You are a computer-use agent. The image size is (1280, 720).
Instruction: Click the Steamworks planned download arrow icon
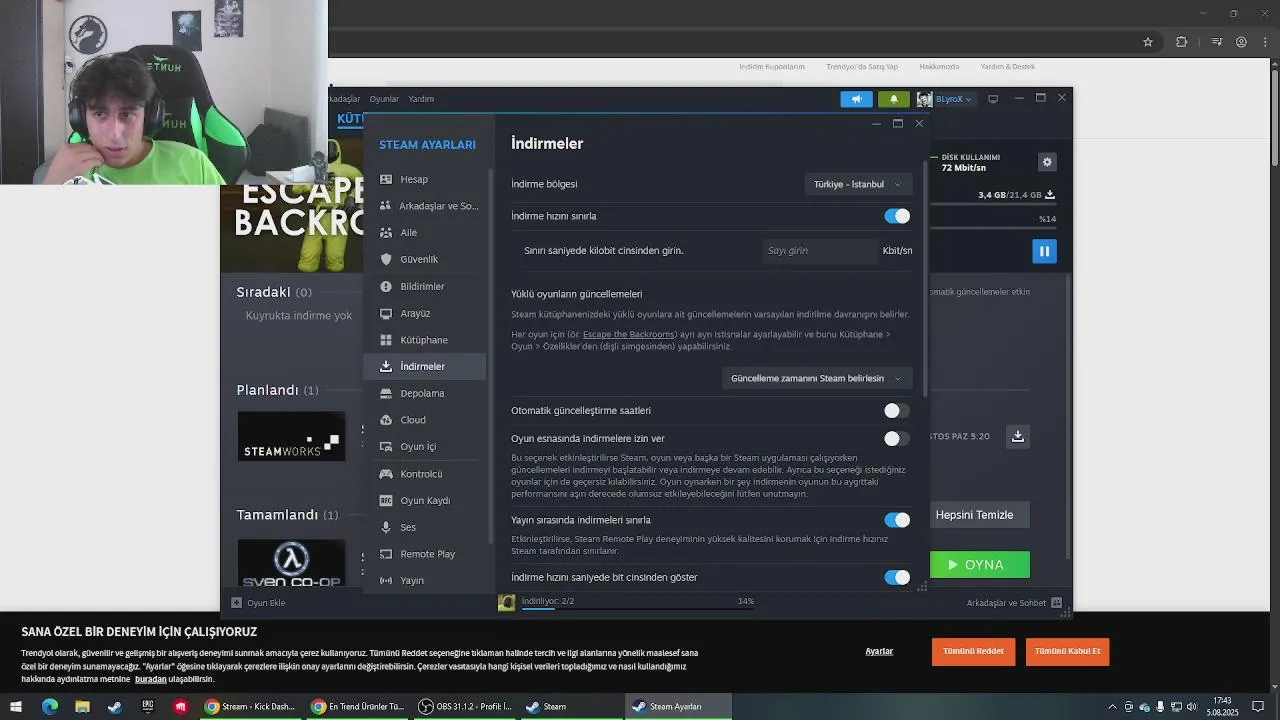[x=1018, y=436]
